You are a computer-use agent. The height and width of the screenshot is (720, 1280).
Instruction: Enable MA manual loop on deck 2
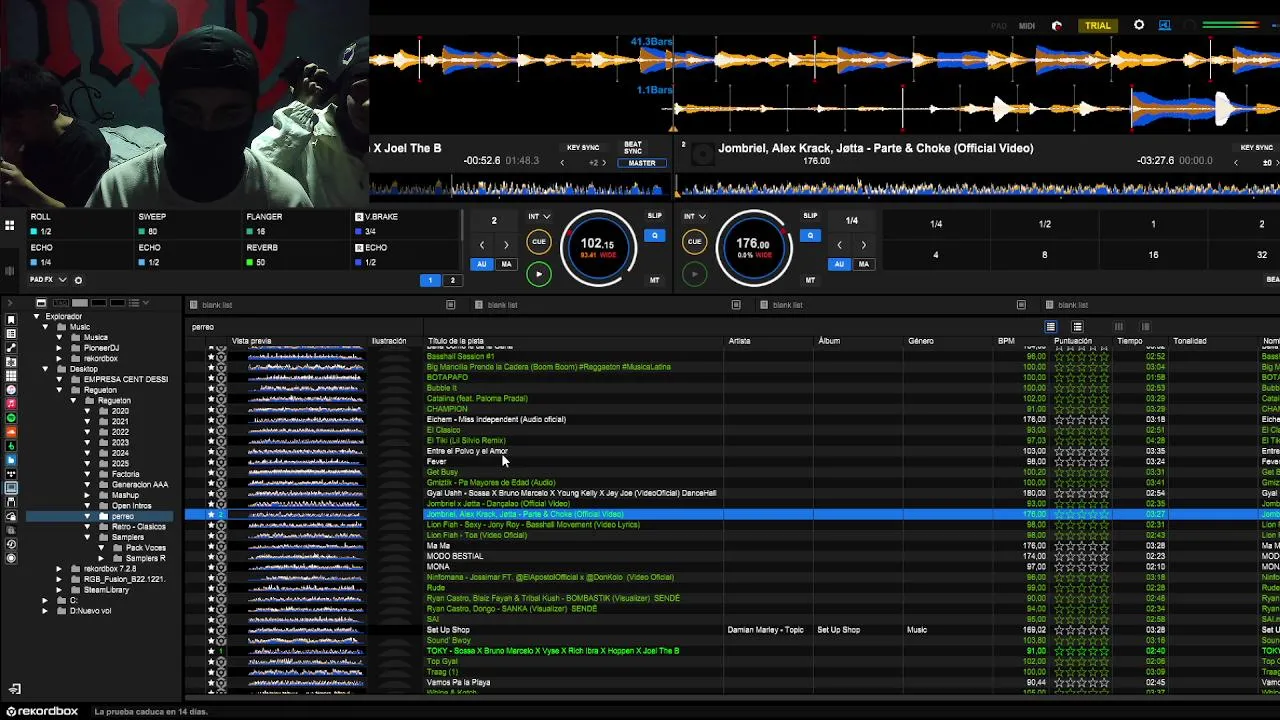pos(863,264)
